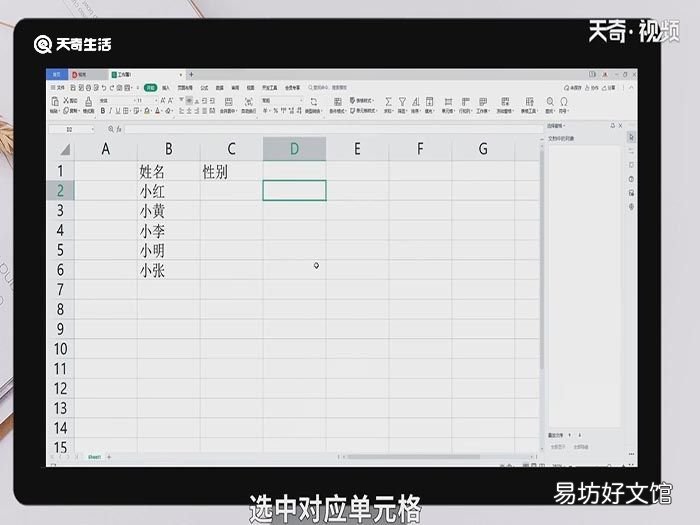700x525 pixels.
Task: Click the Rows and Columns icon
Action: pos(465,102)
